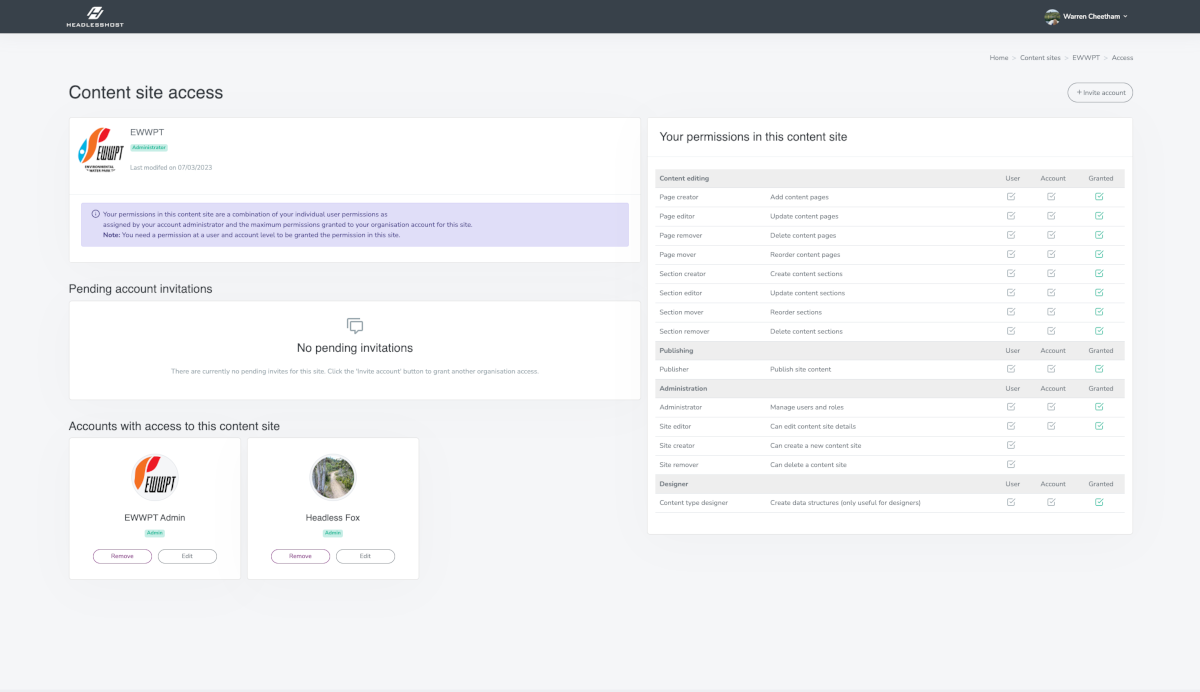Expand the Administration permissions section

[683, 388]
